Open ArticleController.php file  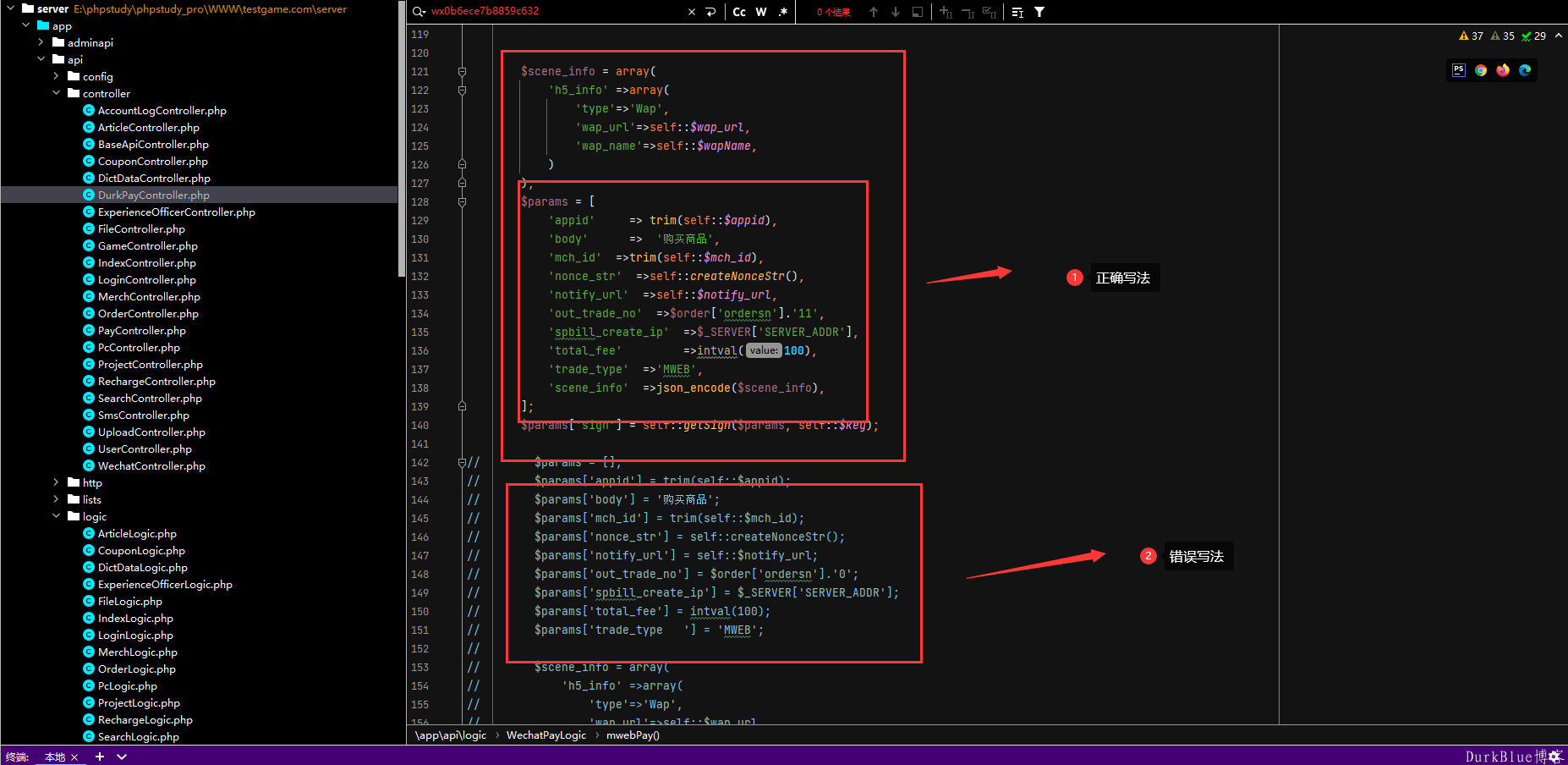tap(149, 127)
